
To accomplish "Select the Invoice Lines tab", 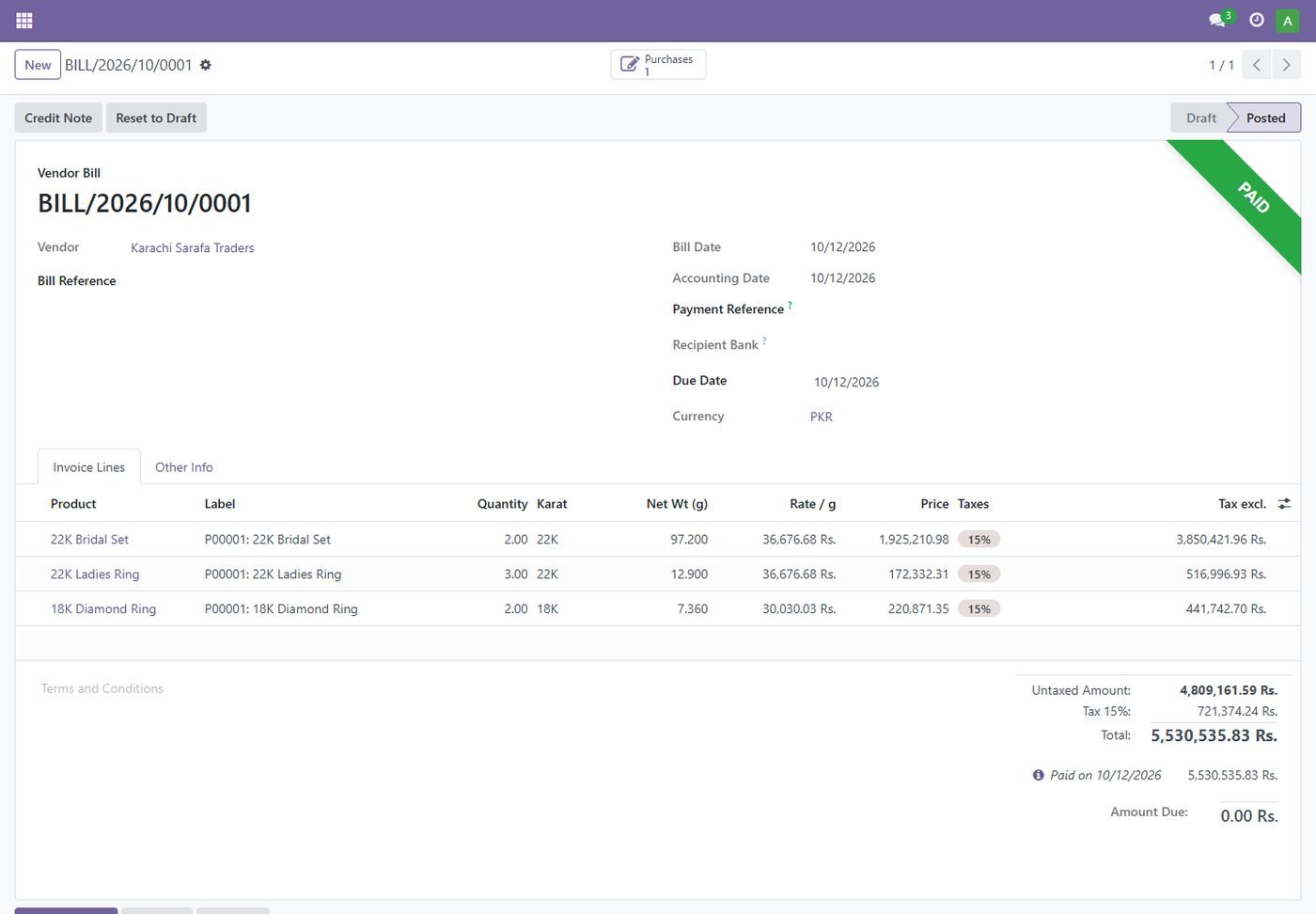I will coord(88,467).
